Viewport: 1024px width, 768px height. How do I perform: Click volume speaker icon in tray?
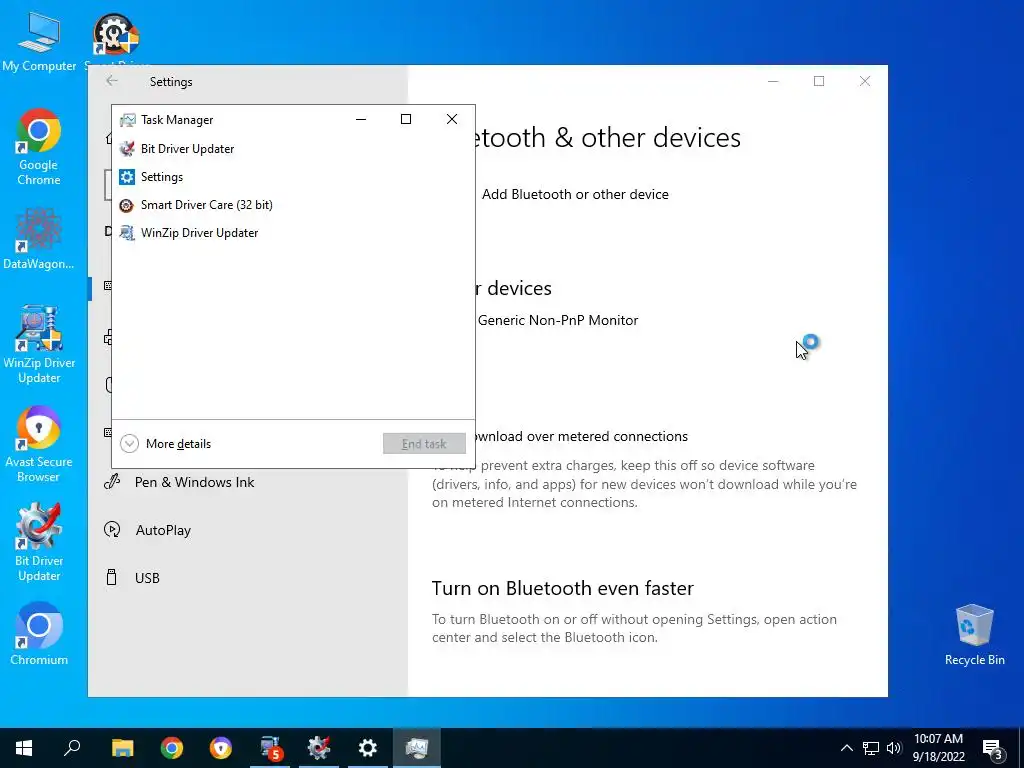(x=894, y=748)
